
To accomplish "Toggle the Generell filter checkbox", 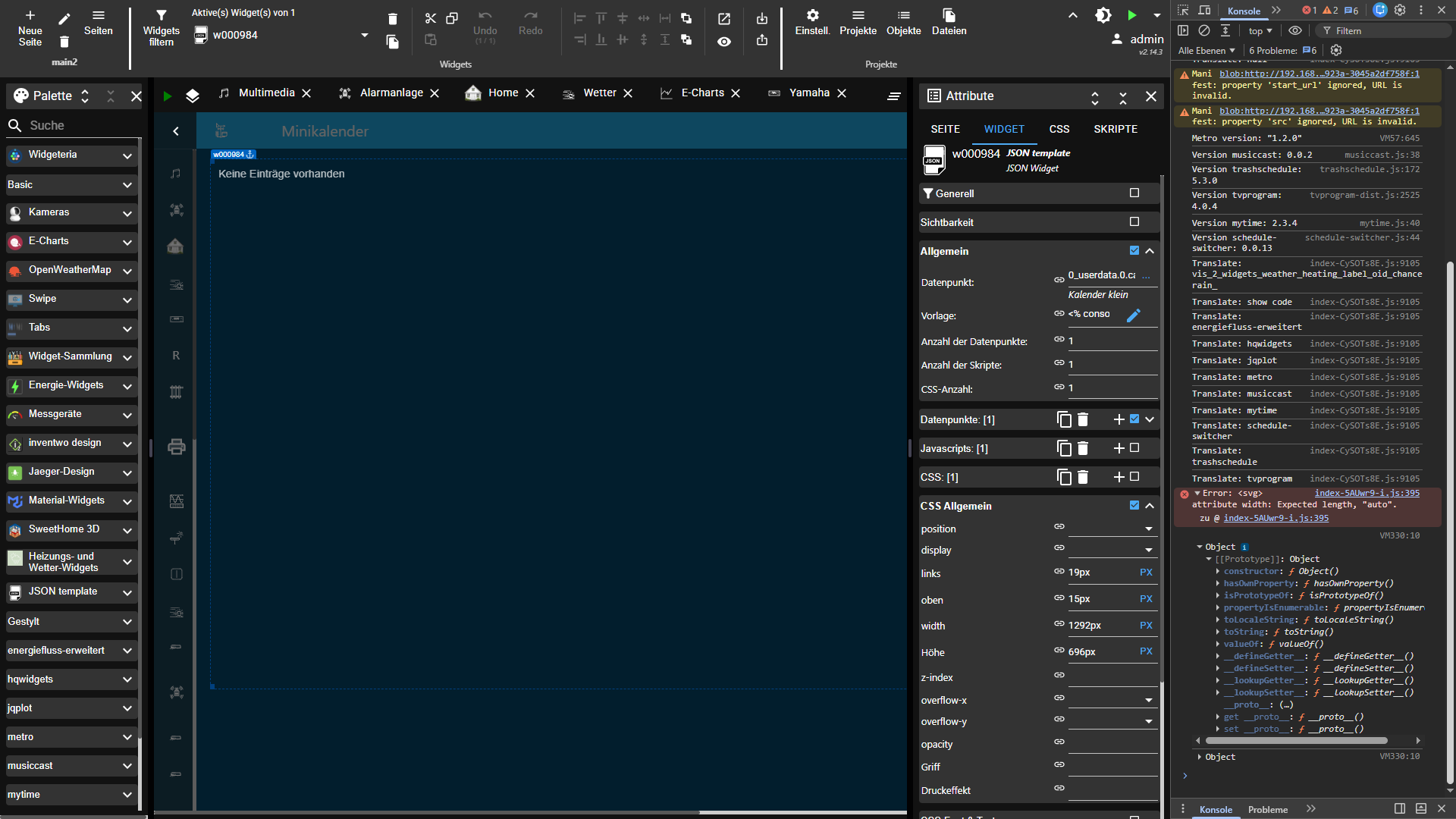I will click(1134, 193).
